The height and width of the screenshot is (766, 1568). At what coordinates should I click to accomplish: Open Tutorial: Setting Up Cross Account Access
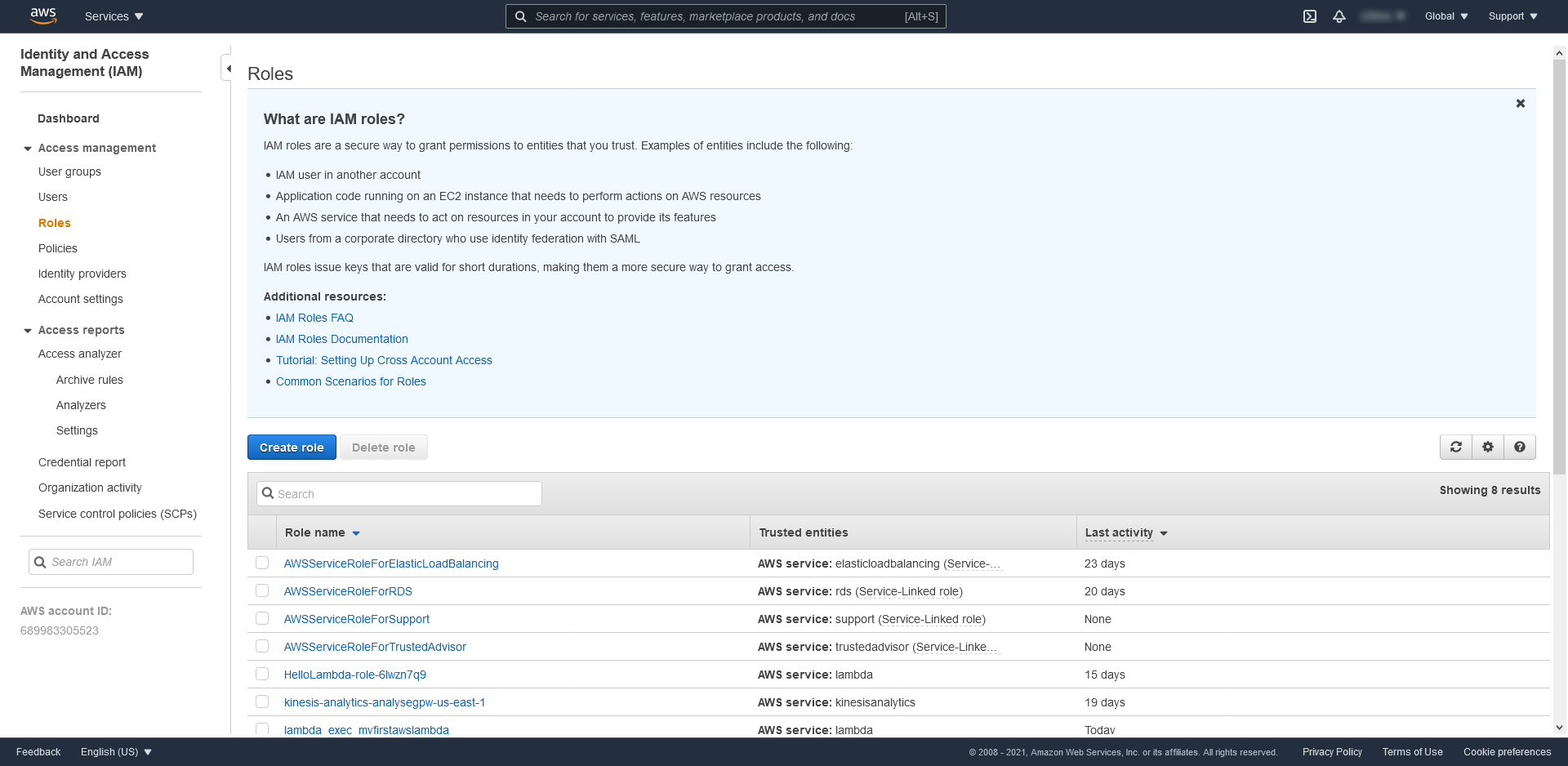coord(384,360)
